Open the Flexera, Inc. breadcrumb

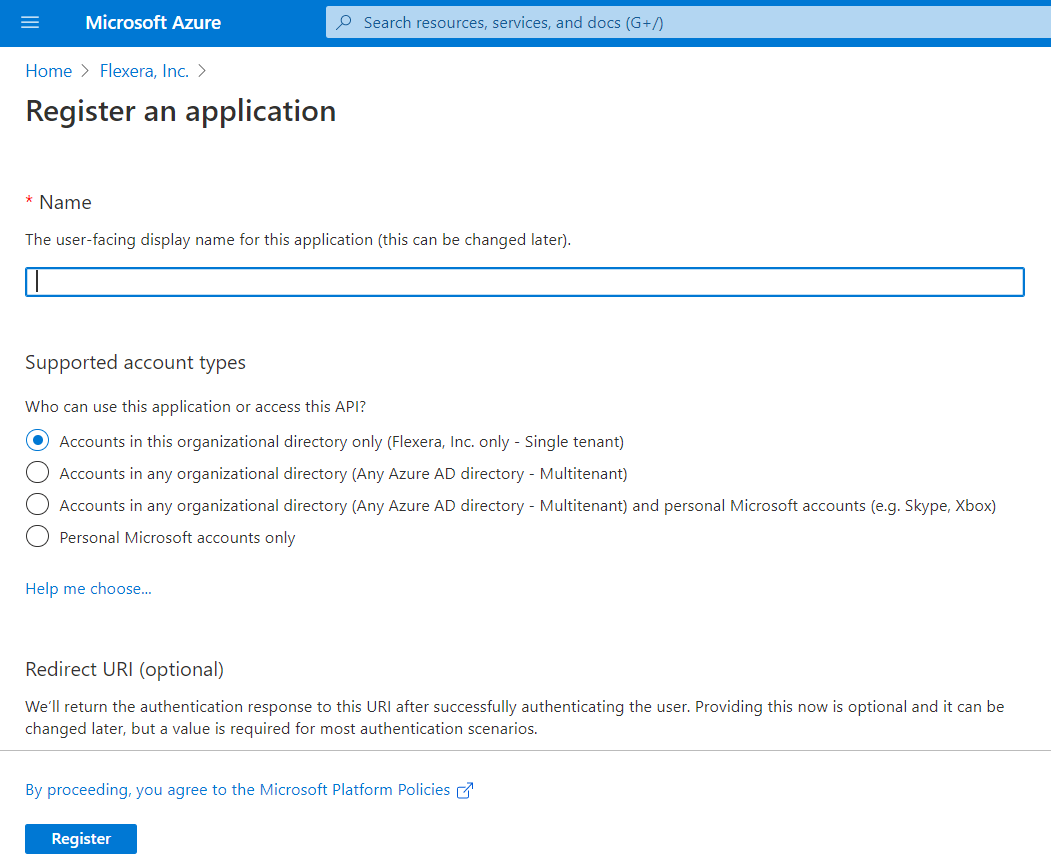[x=143, y=70]
